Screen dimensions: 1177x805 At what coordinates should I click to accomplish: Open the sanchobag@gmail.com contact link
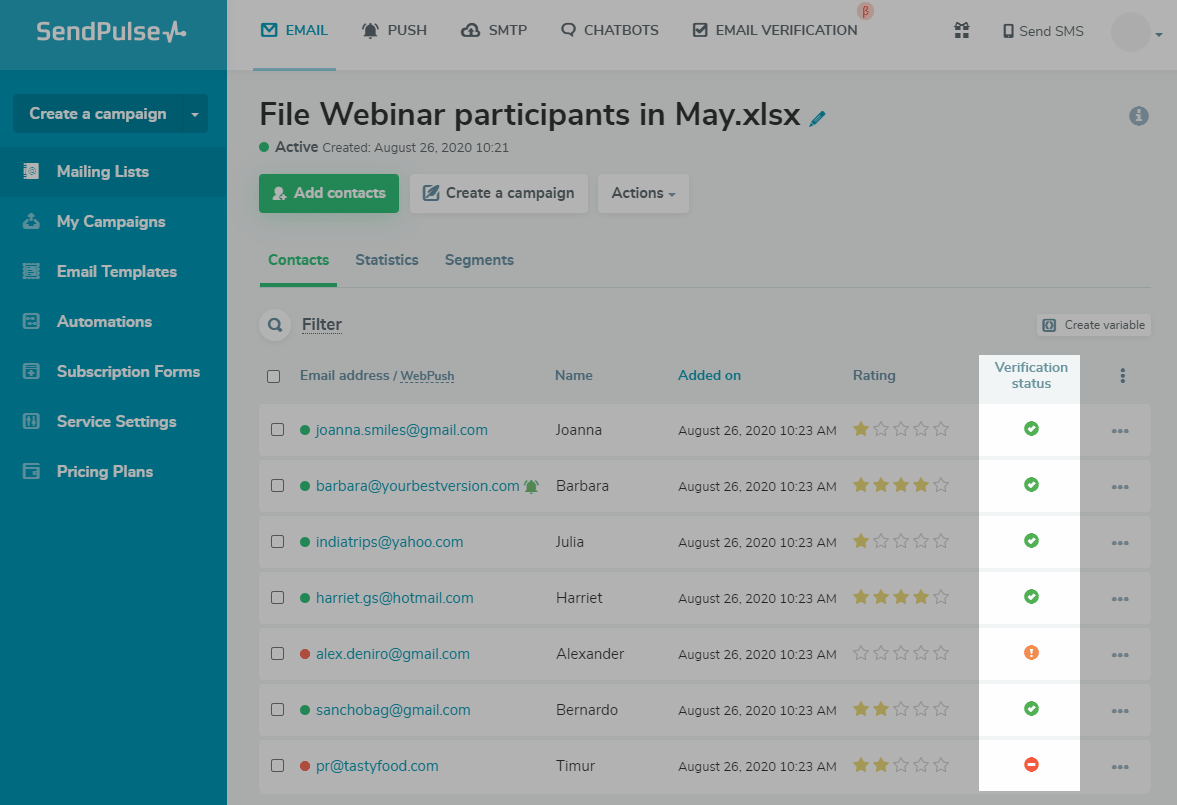click(393, 710)
